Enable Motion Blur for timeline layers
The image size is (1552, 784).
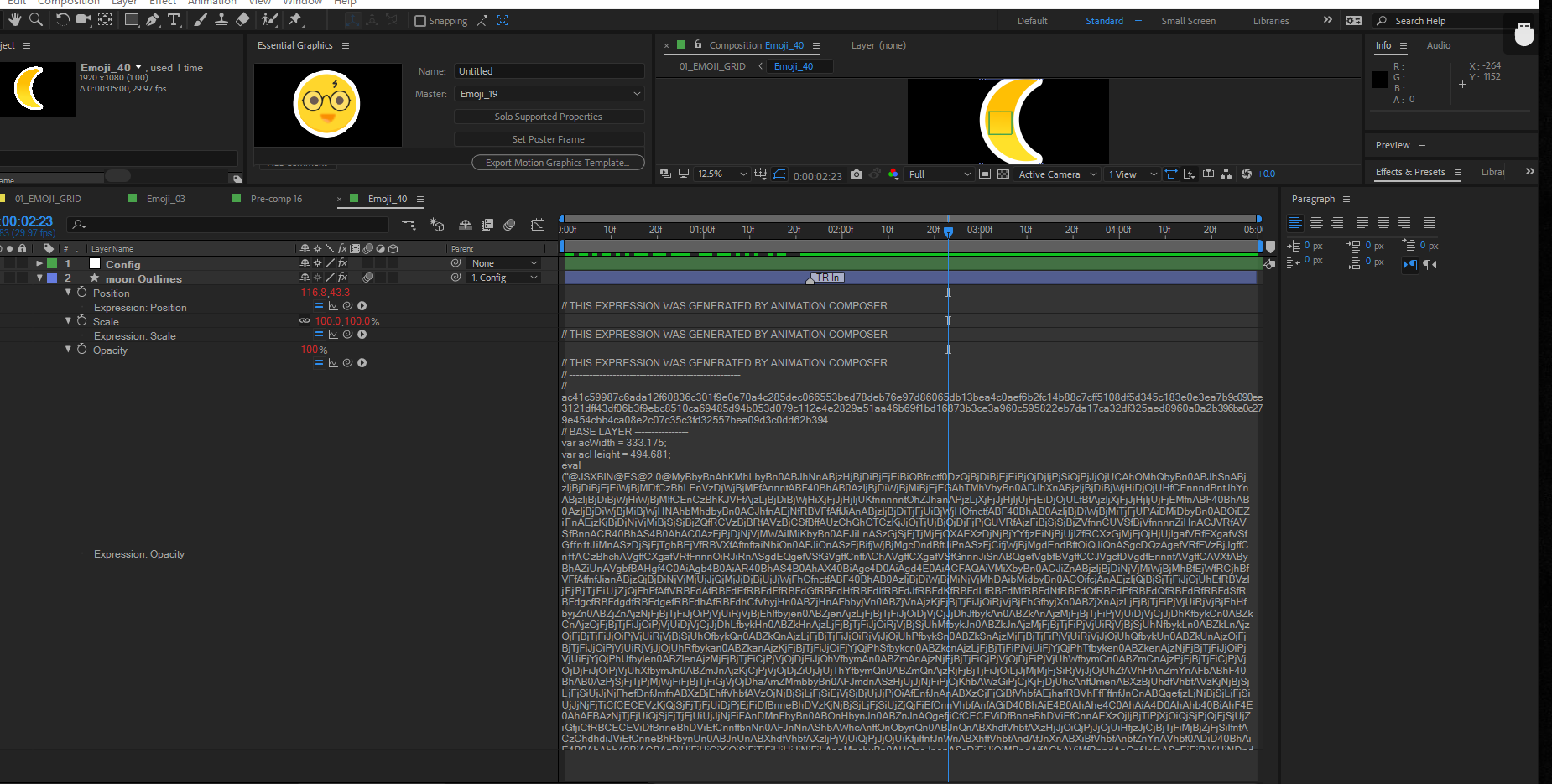(509, 225)
